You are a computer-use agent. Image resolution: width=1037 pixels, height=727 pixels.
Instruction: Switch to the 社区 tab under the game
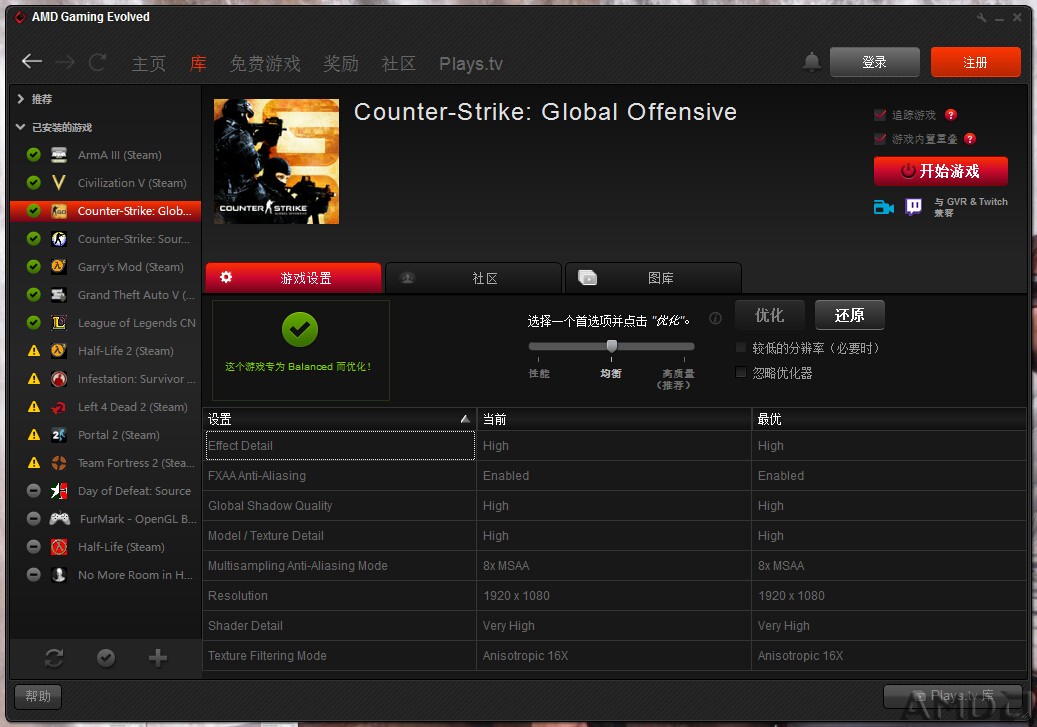coord(474,278)
